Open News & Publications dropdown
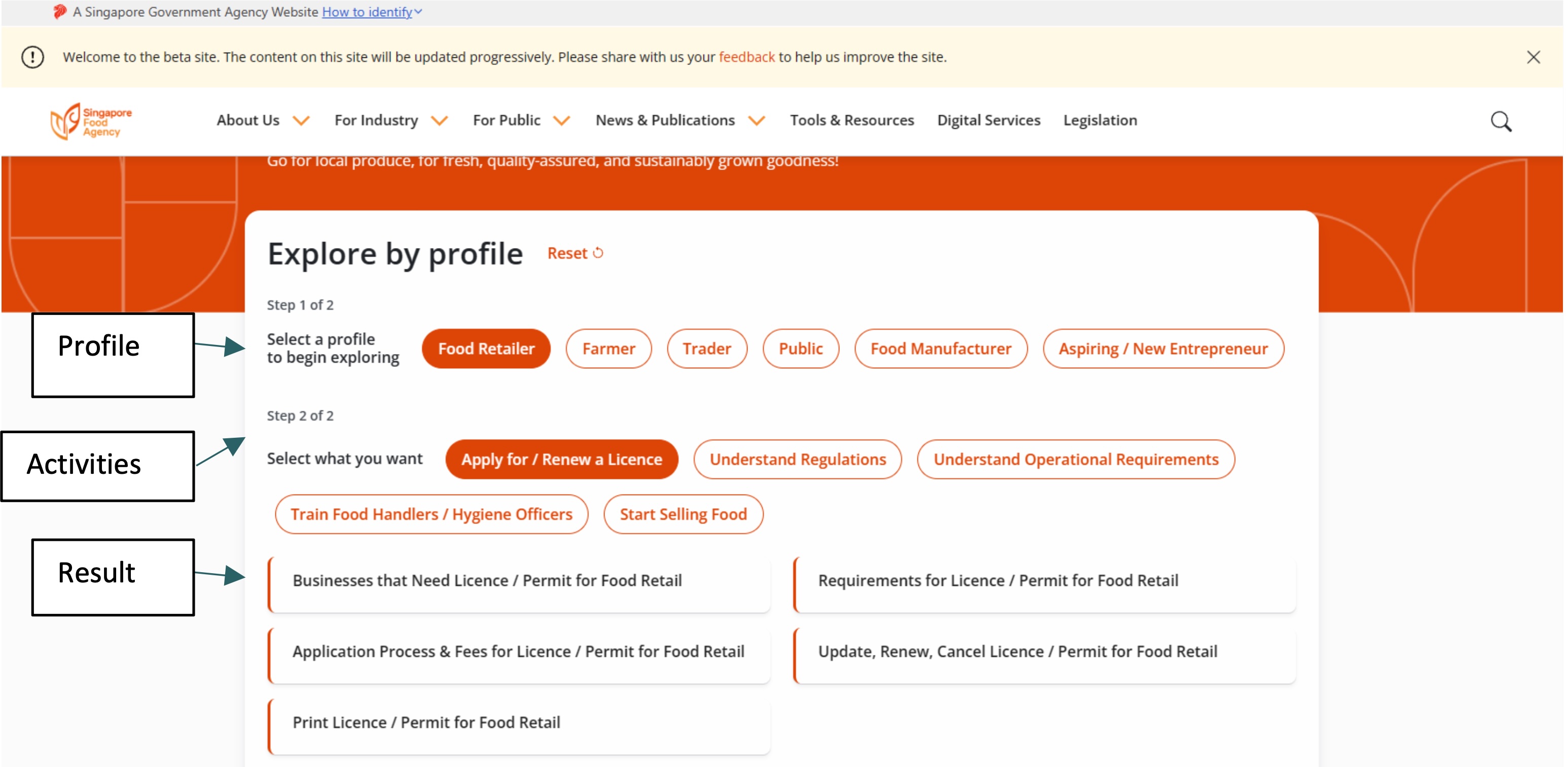The height and width of the screenshot is (767, 1568). coord(756,121)
